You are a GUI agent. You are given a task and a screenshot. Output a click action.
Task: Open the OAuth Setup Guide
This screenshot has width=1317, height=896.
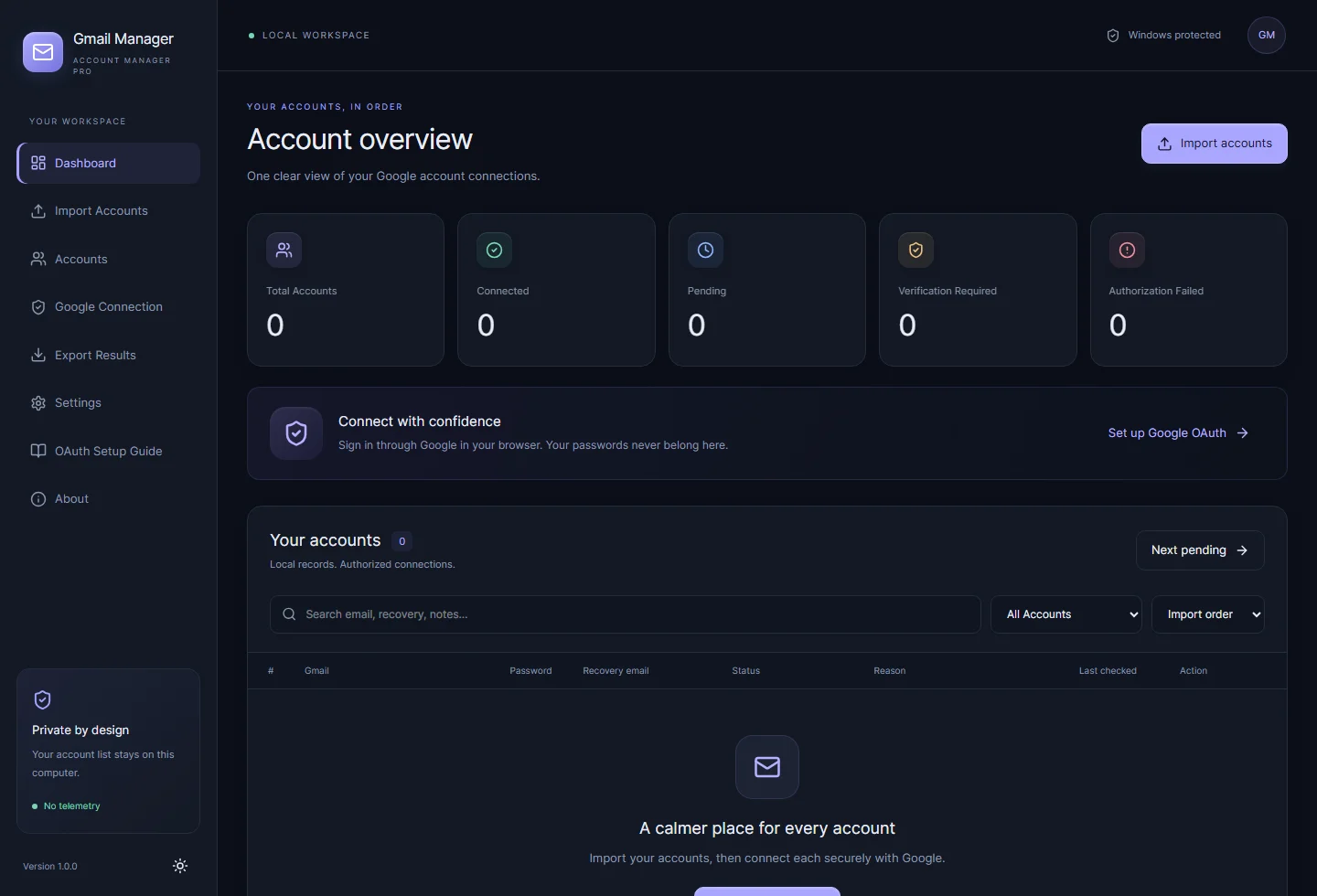108,452
